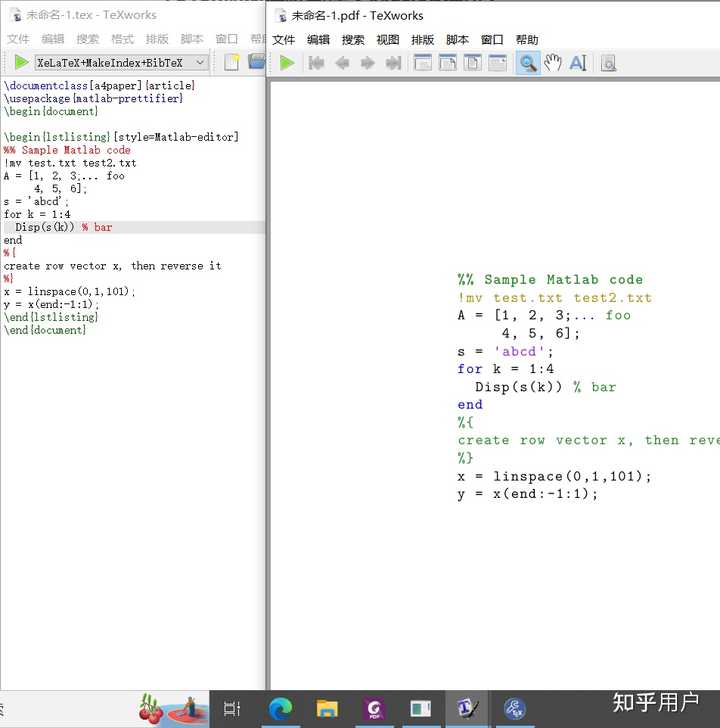The image size is (720, 728).
Task: Click the 未命名-1.pdf viewer title bar
Action: (494, 16)
